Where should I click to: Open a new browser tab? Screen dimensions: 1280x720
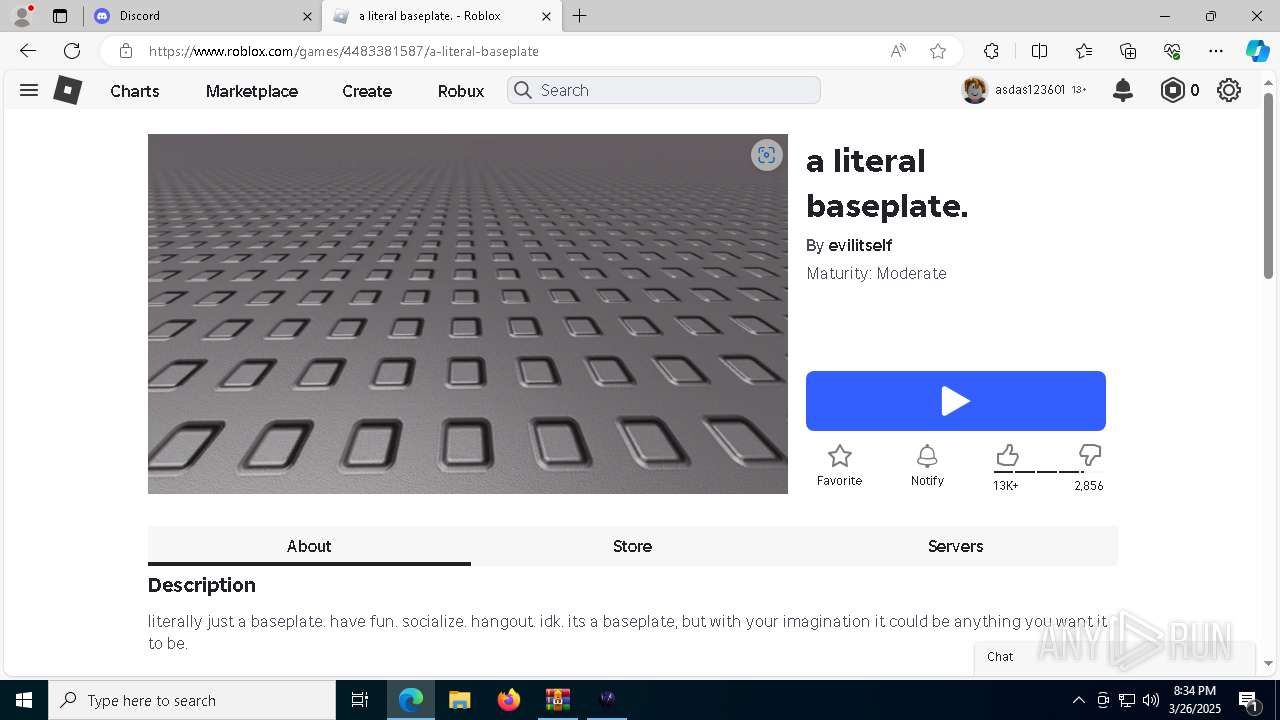click(579, 16)
